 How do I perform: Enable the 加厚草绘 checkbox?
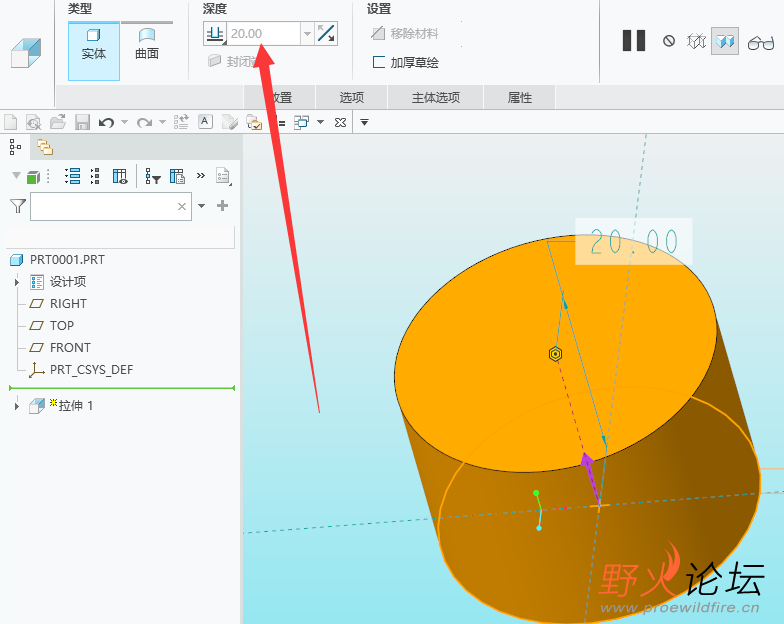(379, 62)
